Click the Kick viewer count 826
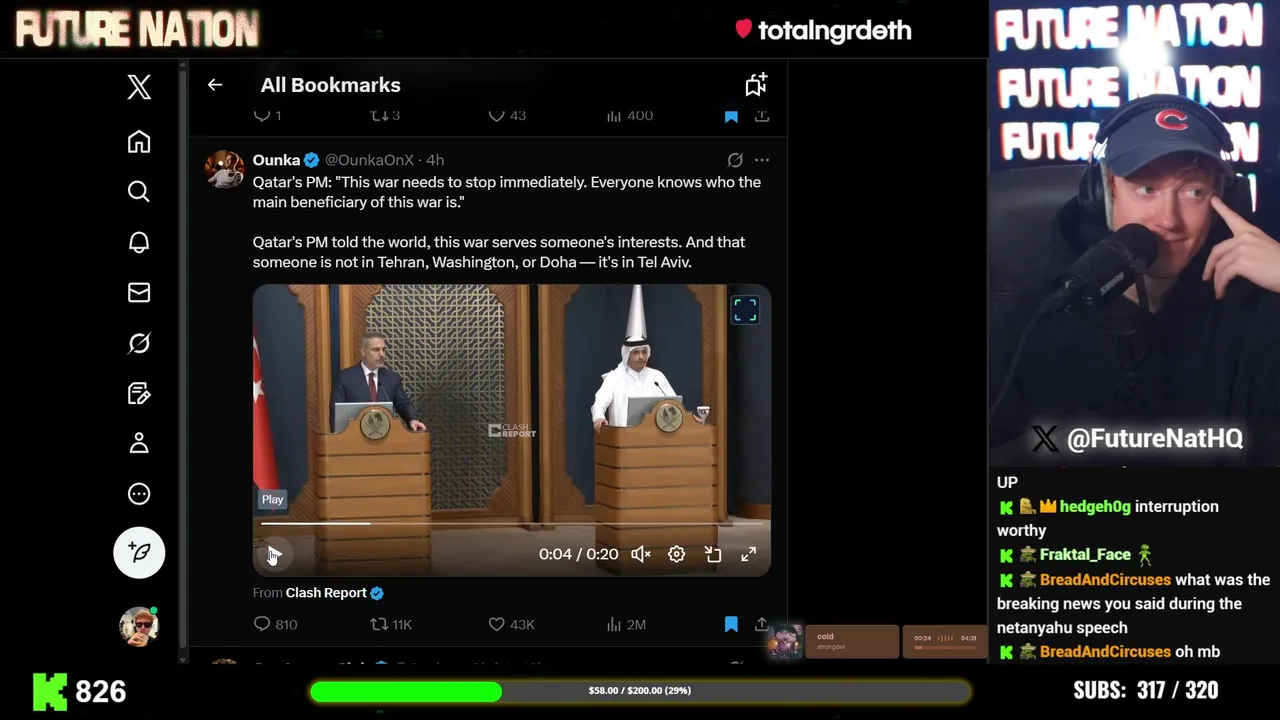This screenshot has width=1280, height=720. (x=101, y=691)
